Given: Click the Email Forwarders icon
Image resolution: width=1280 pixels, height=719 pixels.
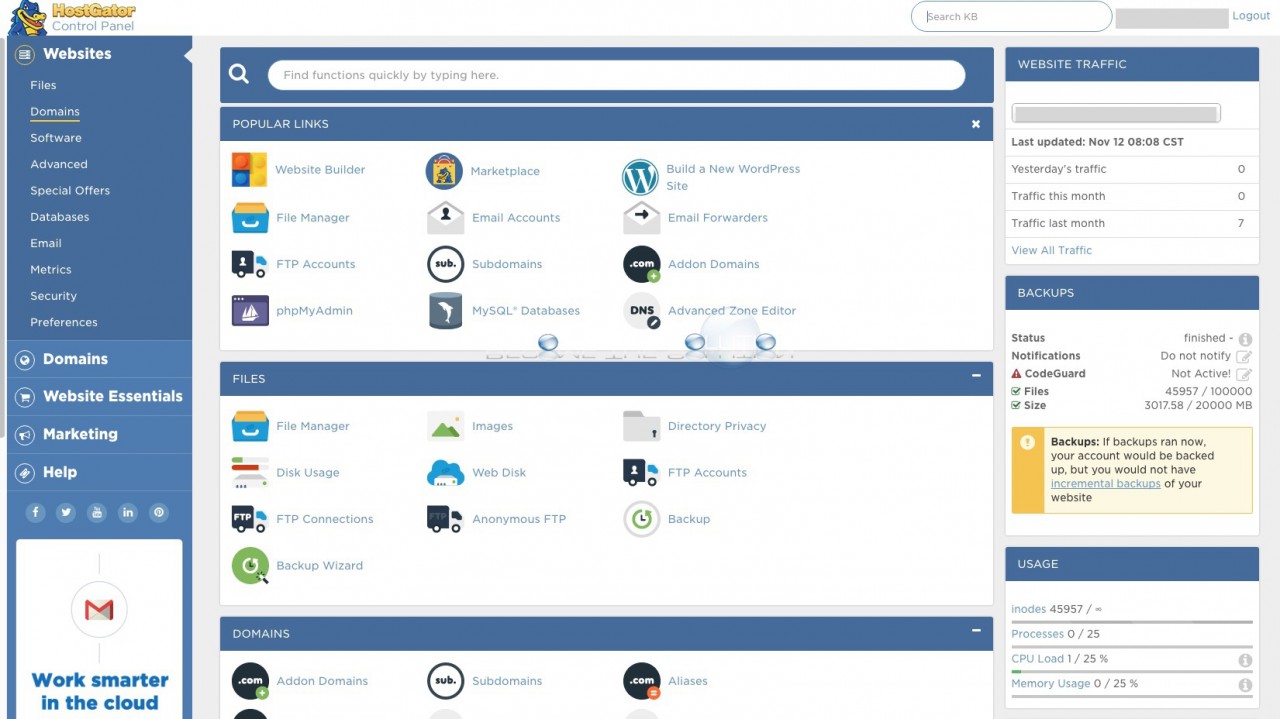Looking at the screenshot, I should [641, 217].
